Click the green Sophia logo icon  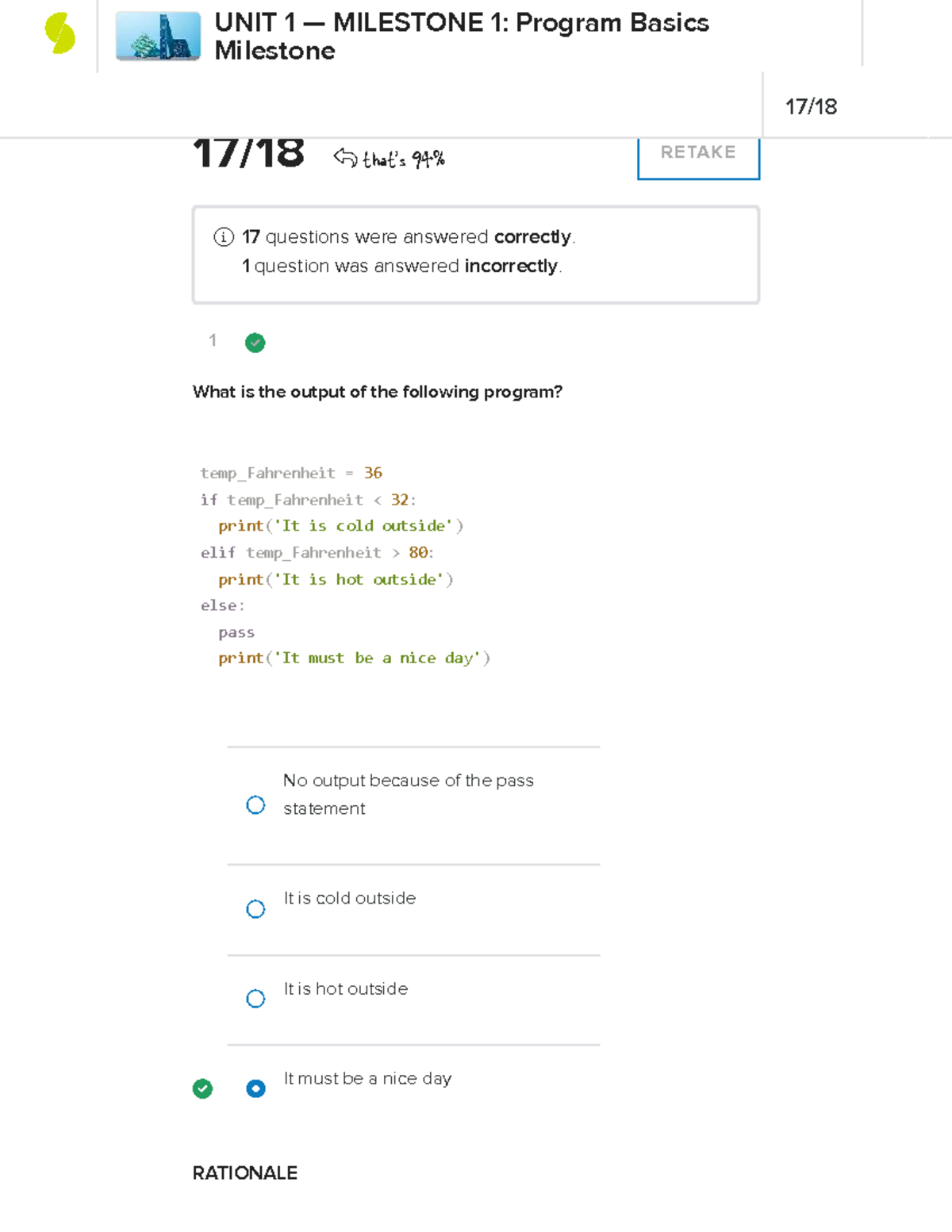pos(59,34)
